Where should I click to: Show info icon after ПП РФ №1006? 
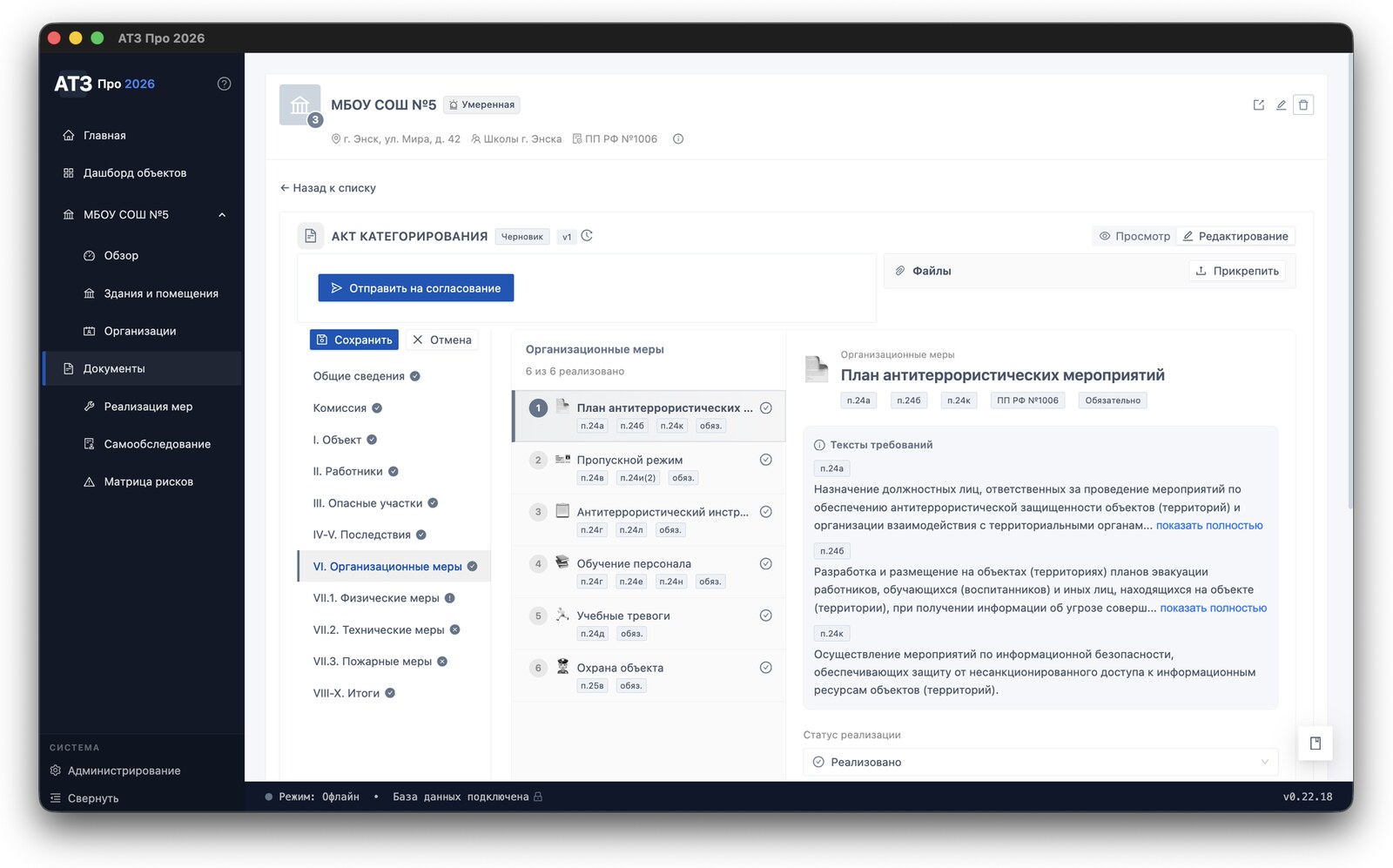(678, 139)
